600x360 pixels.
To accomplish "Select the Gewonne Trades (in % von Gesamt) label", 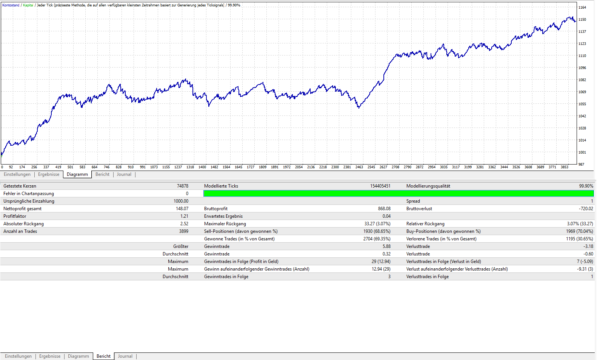I will click(x=239, y=239).
